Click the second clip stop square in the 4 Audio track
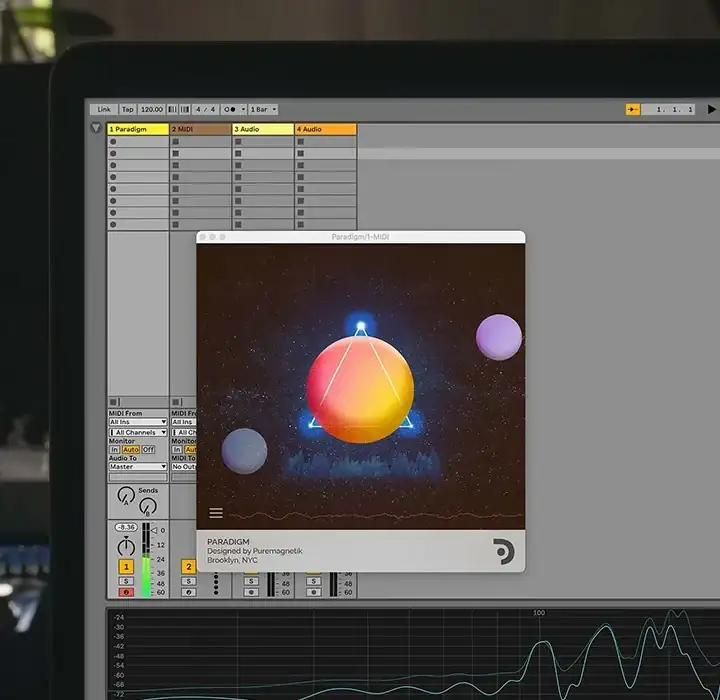The width and height of the screenshot is (720, 700). pyautogui.click(x=300, y=153)
